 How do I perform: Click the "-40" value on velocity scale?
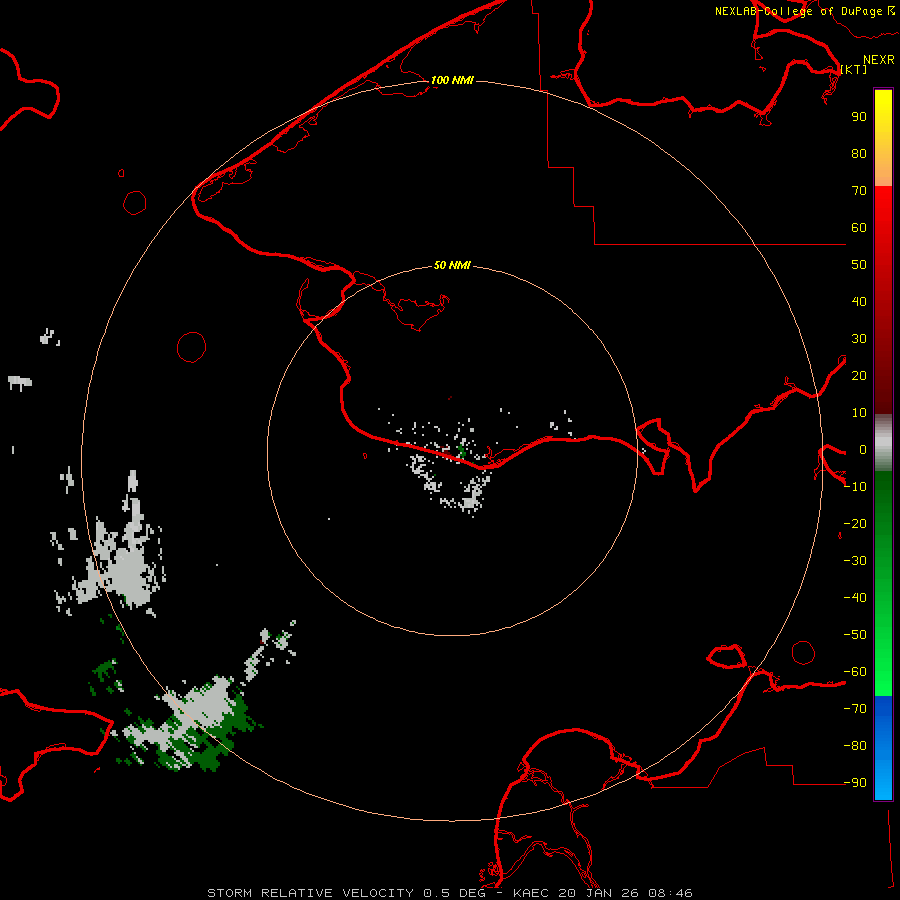[855, 598]
